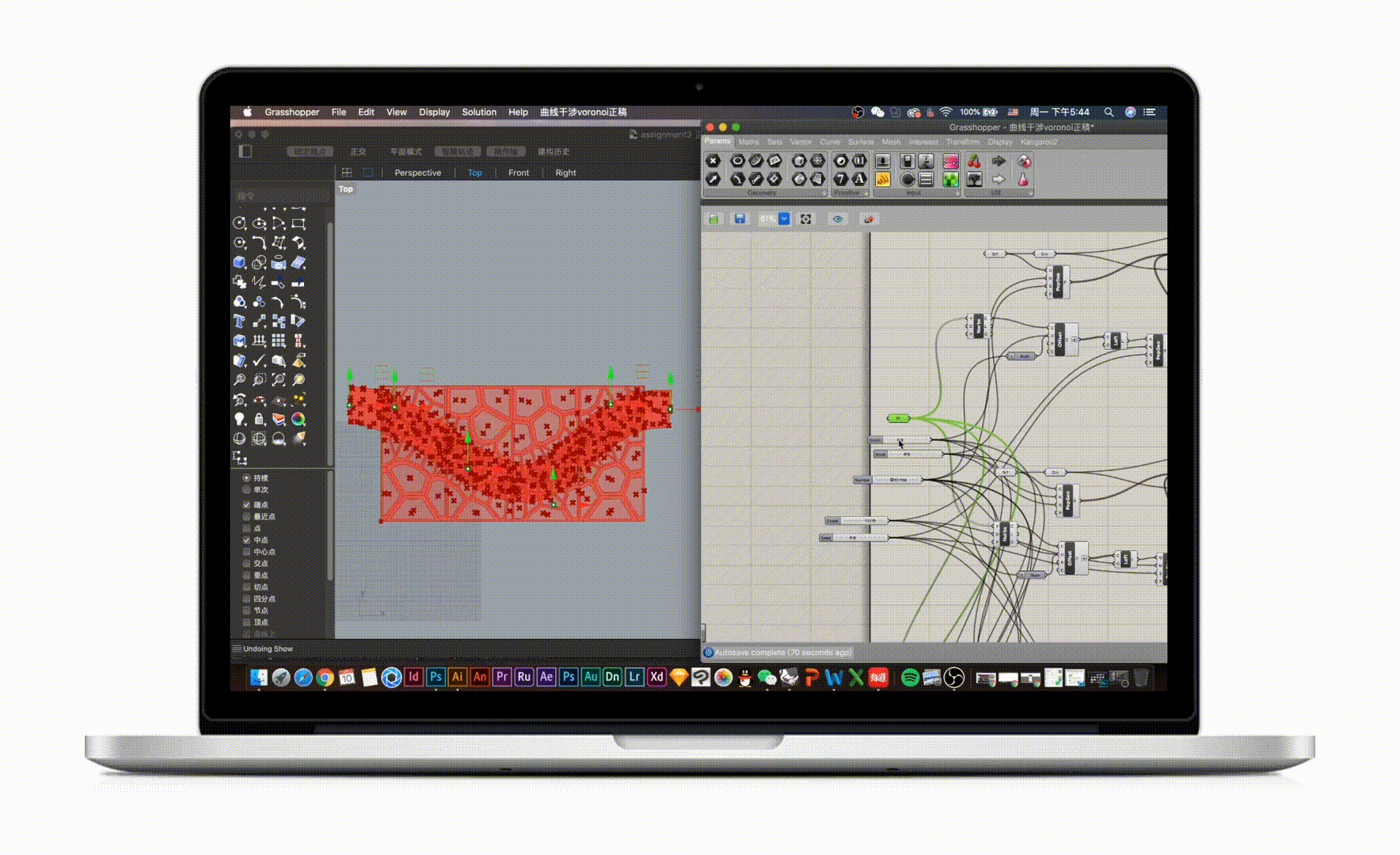The image size is (1400, 855).
Task: Open Spotify from the Dock
Action: point(910,677)
